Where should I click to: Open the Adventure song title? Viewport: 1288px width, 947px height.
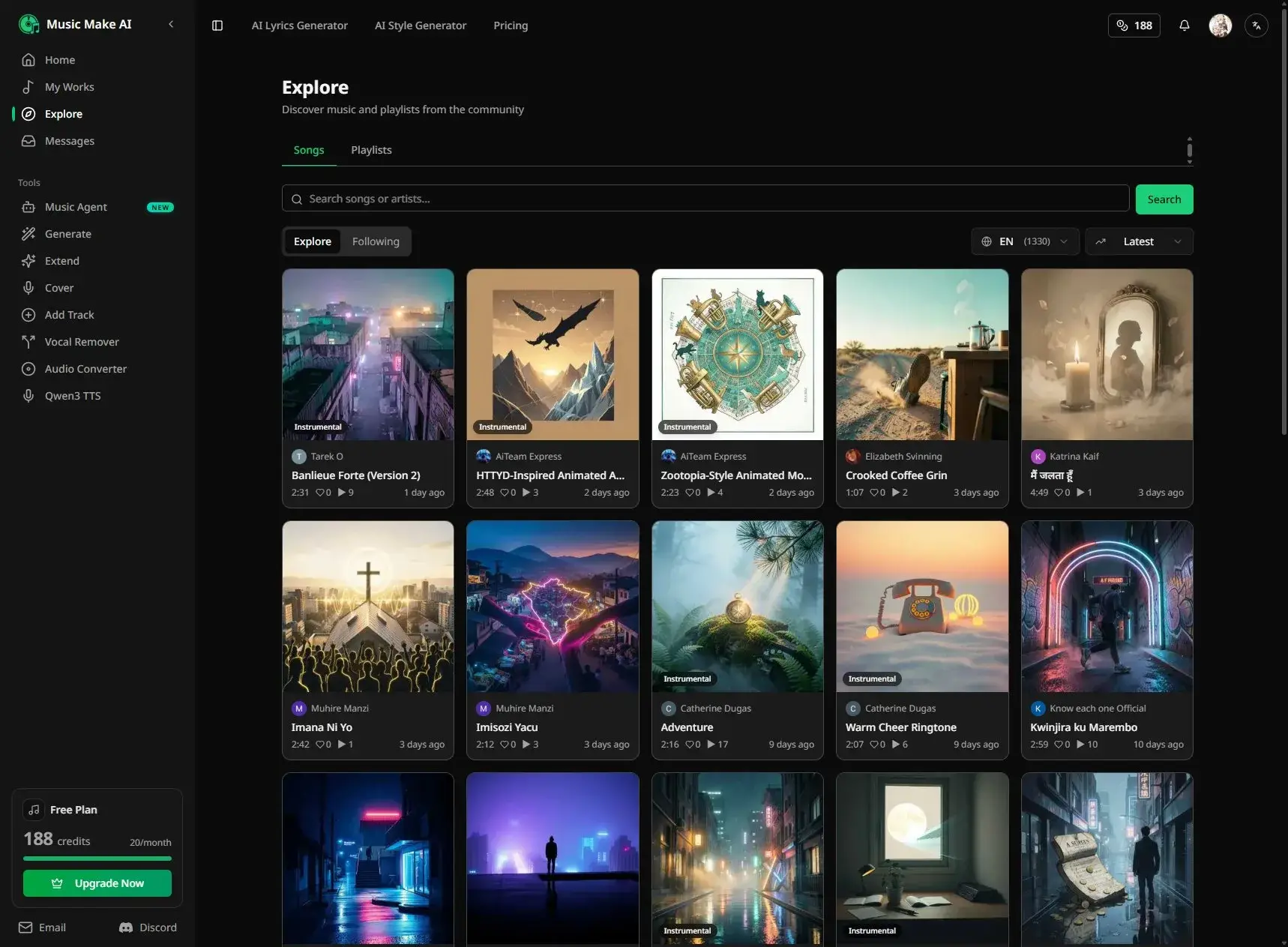pyautogui.click(x=687, y=727)
